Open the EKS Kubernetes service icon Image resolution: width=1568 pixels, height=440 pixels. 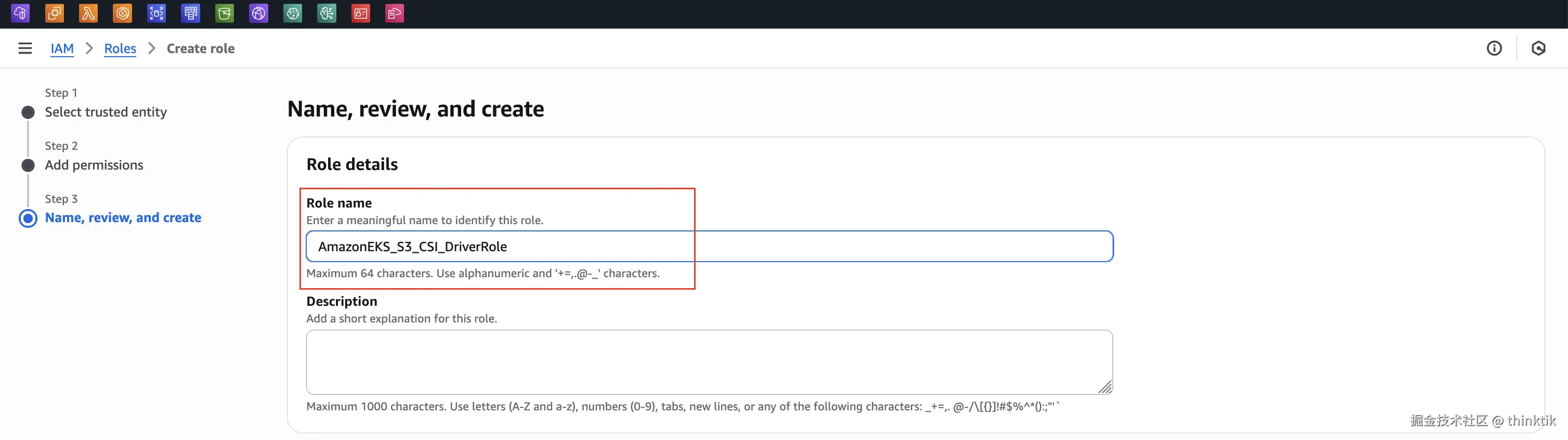(x=122, y=13)
